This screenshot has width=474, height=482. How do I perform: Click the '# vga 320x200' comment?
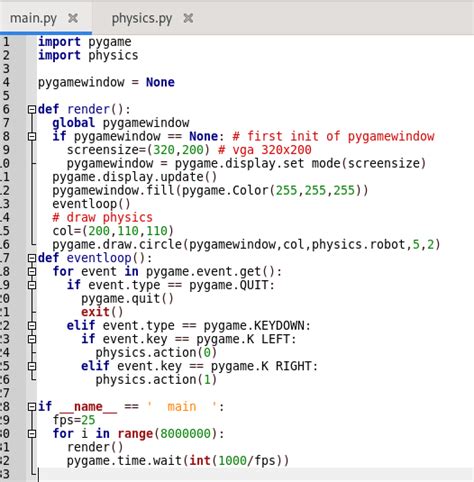(x=265, y=150)
